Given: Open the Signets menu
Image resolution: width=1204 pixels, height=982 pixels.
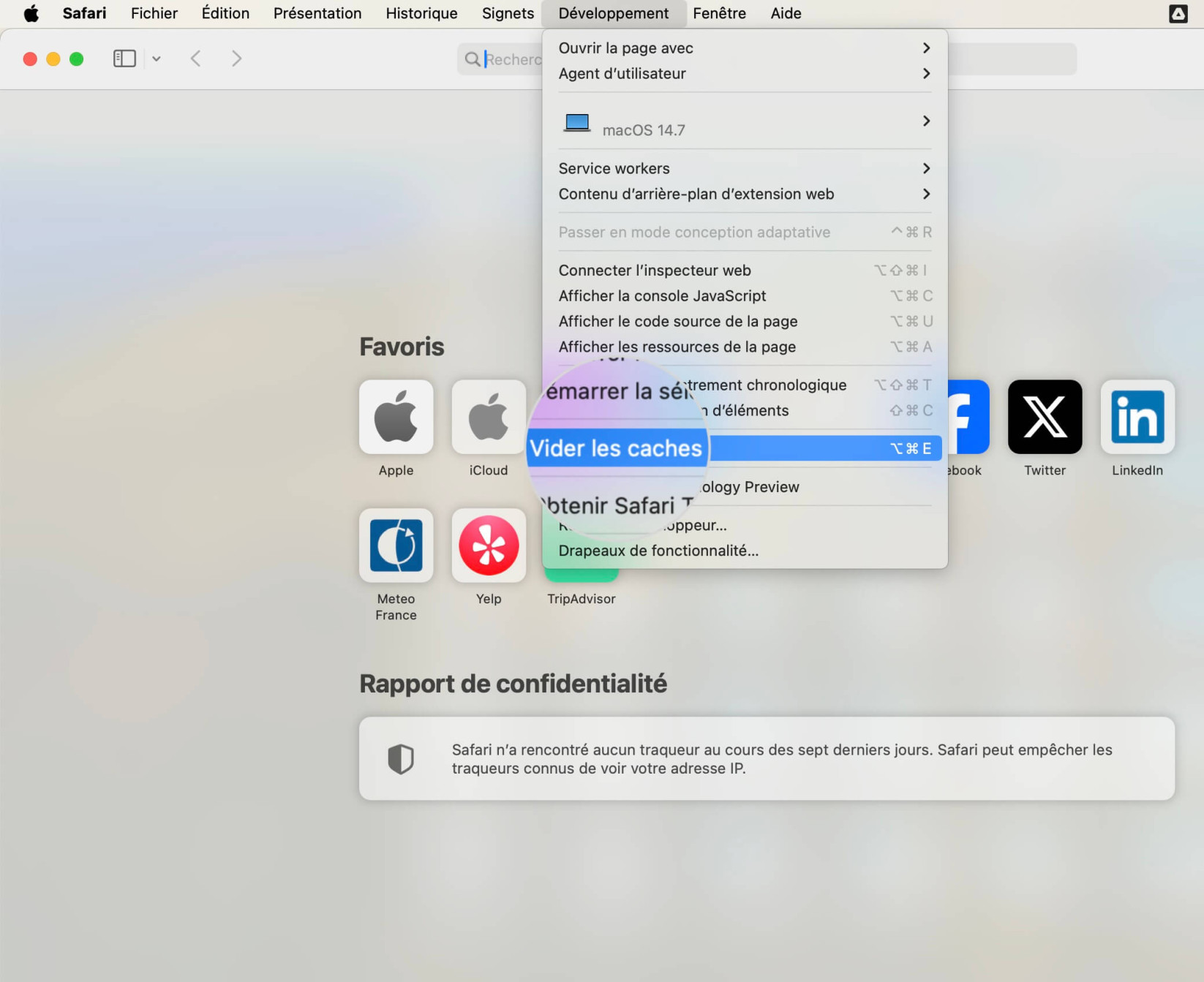Looking at the screenshot, I should (508, 13).
